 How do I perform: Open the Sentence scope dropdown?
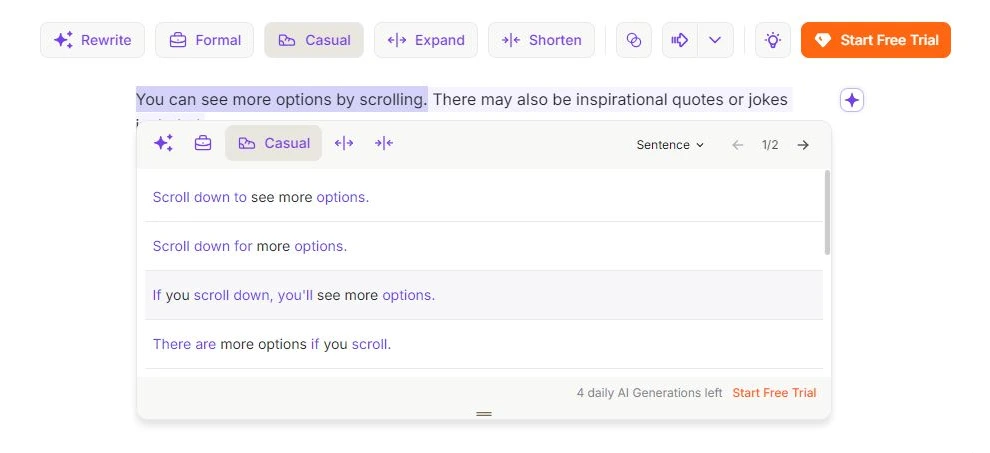670,145
